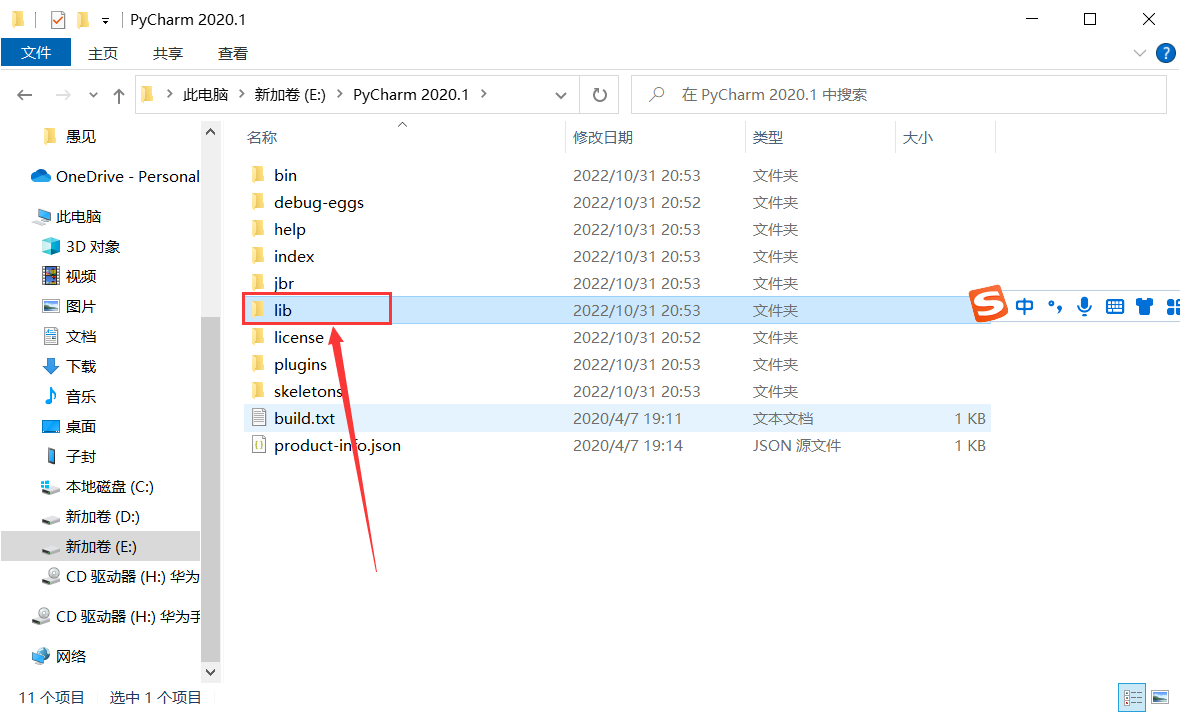Open the Sogou soft keyboard icon

point(1114,306)
